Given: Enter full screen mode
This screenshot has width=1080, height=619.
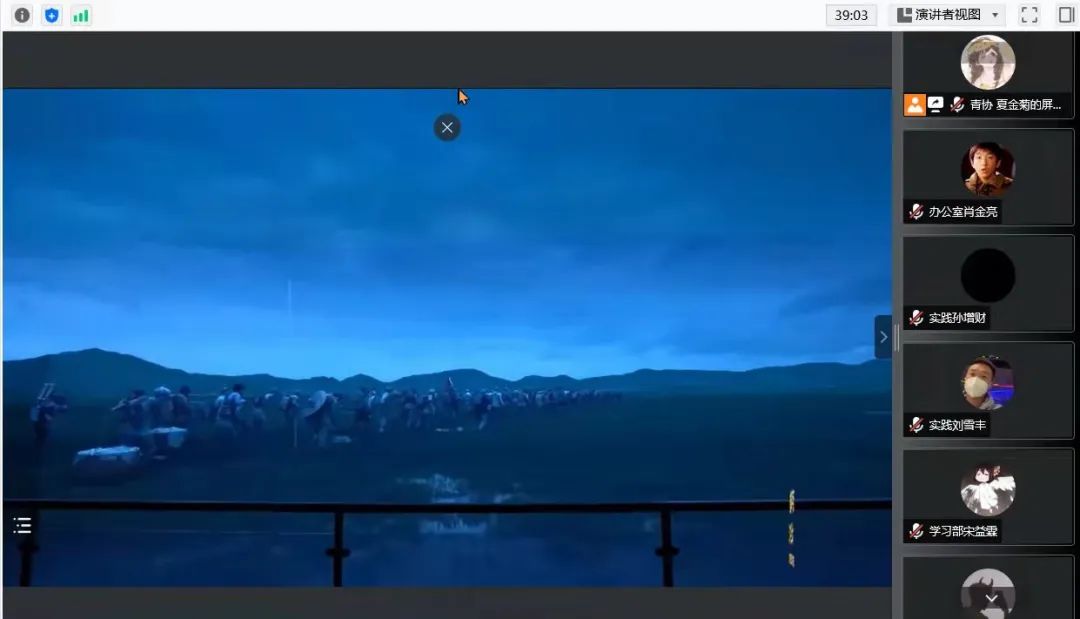Looking at the screenshot, I should point(1028,15).
